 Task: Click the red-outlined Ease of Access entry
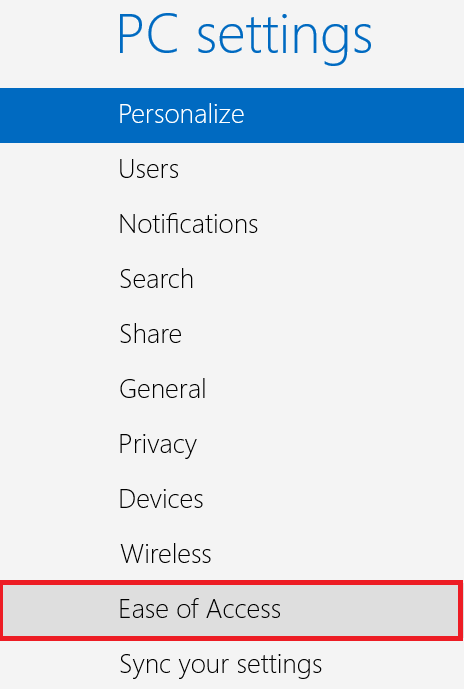(x=232, y=609)
